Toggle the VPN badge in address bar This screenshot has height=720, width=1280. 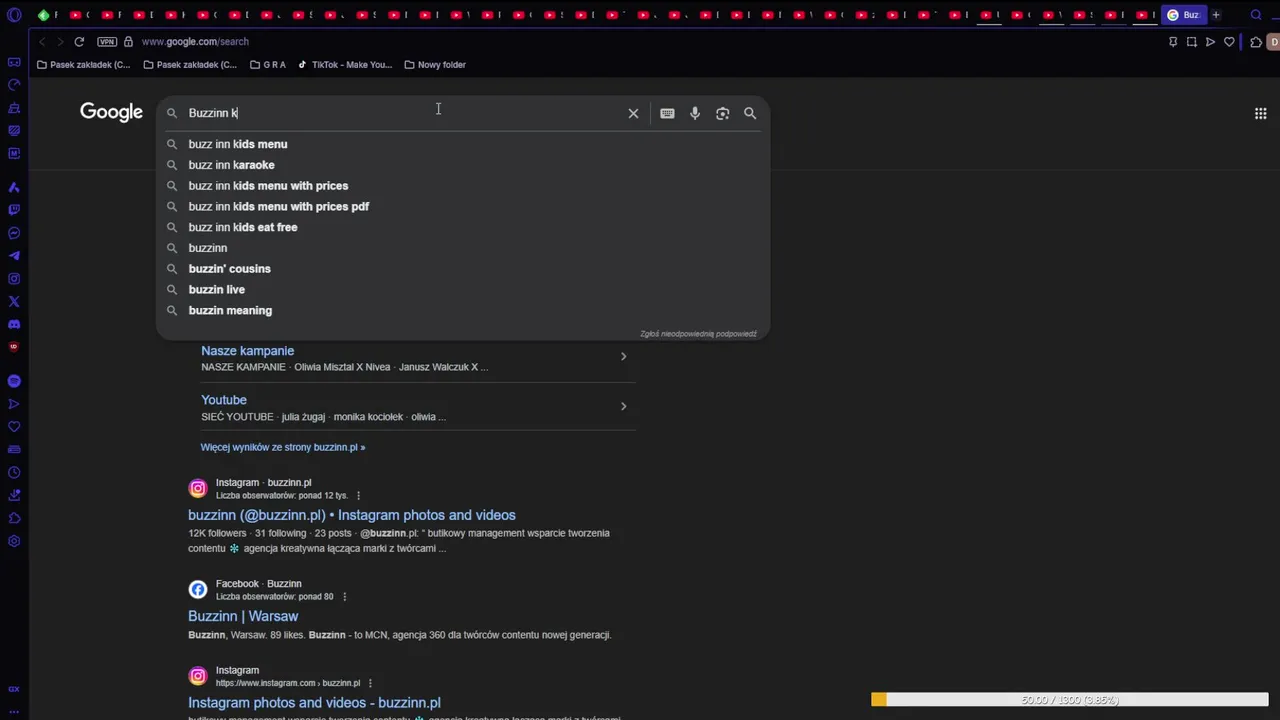click(x=107, y=42)
